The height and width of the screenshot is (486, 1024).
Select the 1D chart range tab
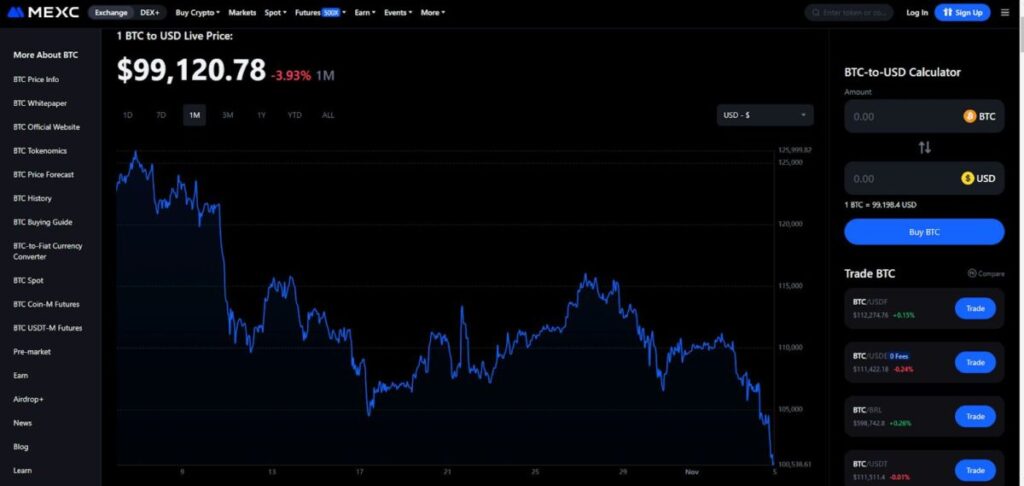click(x=128, y=115)
